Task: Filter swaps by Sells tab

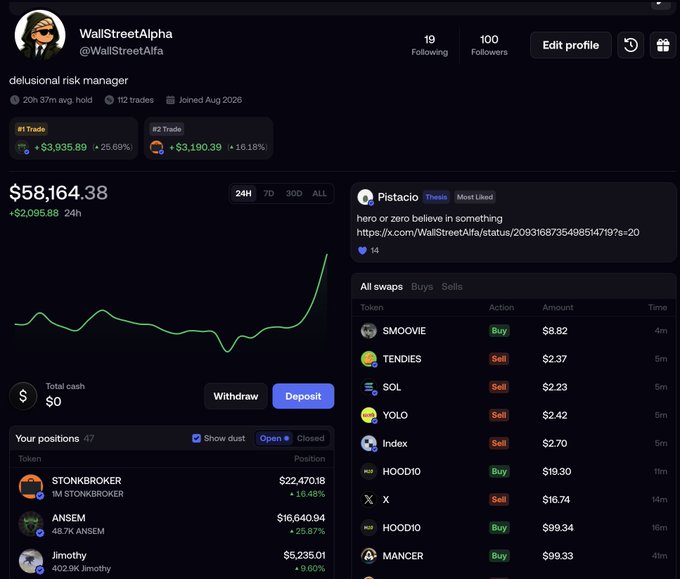Action: click(452, 287)
